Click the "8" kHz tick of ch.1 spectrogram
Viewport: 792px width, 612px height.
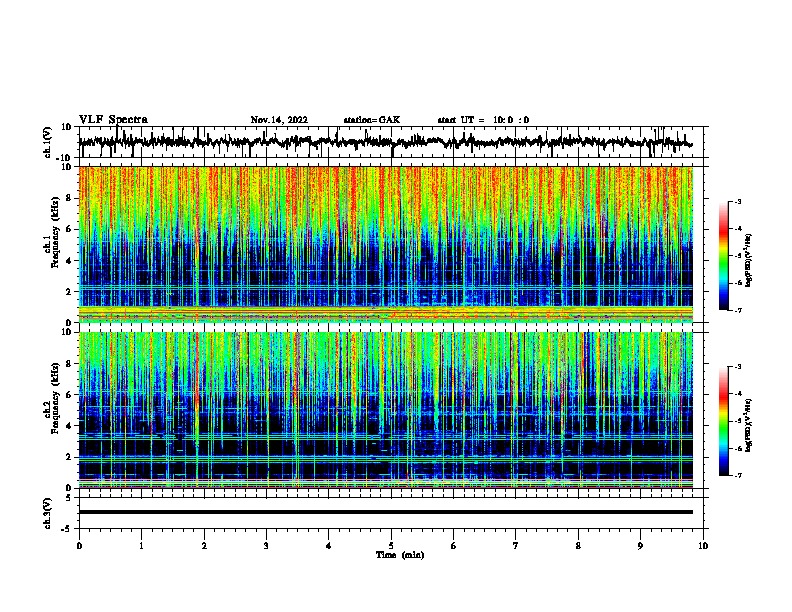(70, 198)
